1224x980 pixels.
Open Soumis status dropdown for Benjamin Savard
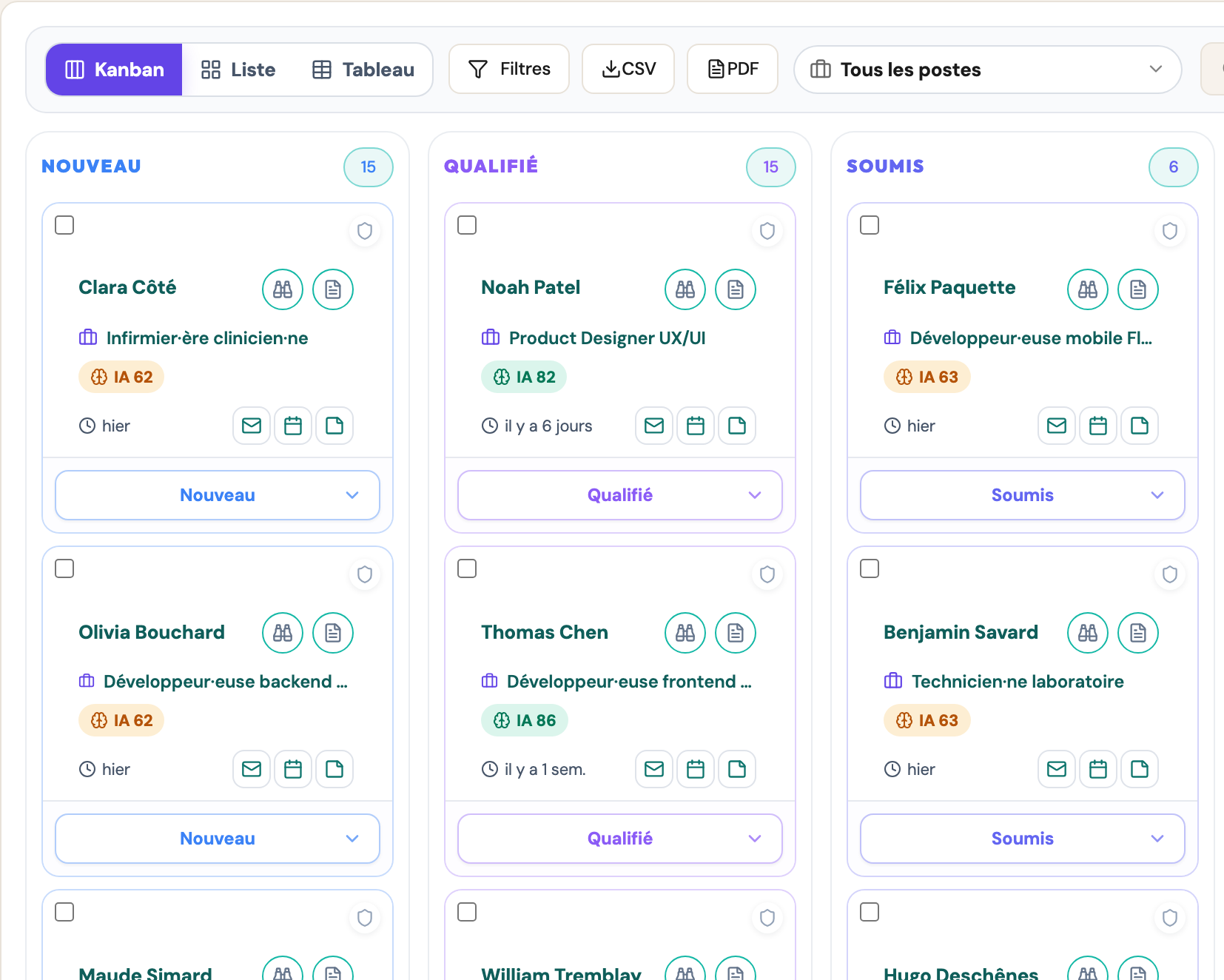(x=1023, y=839)
